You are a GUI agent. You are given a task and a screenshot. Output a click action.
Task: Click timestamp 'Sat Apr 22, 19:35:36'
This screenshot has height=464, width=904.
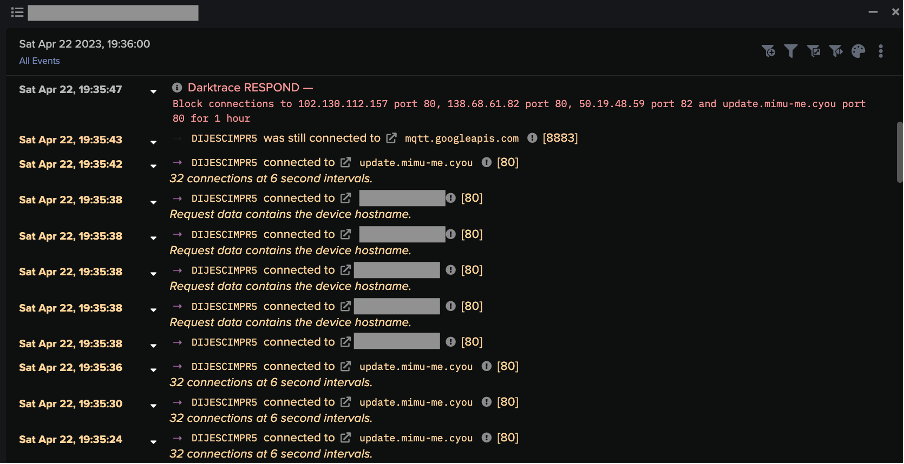[70, 368]
